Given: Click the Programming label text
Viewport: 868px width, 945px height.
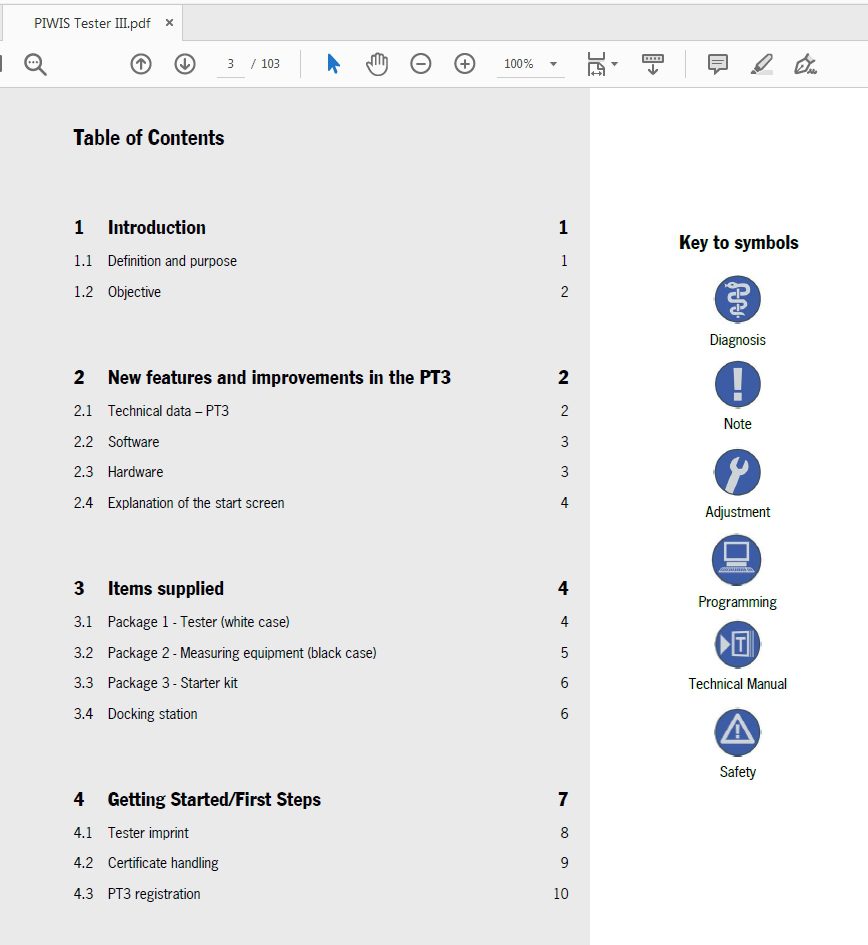Looking at the screenshot, I should pyautogui.click(x=737, y=602).
